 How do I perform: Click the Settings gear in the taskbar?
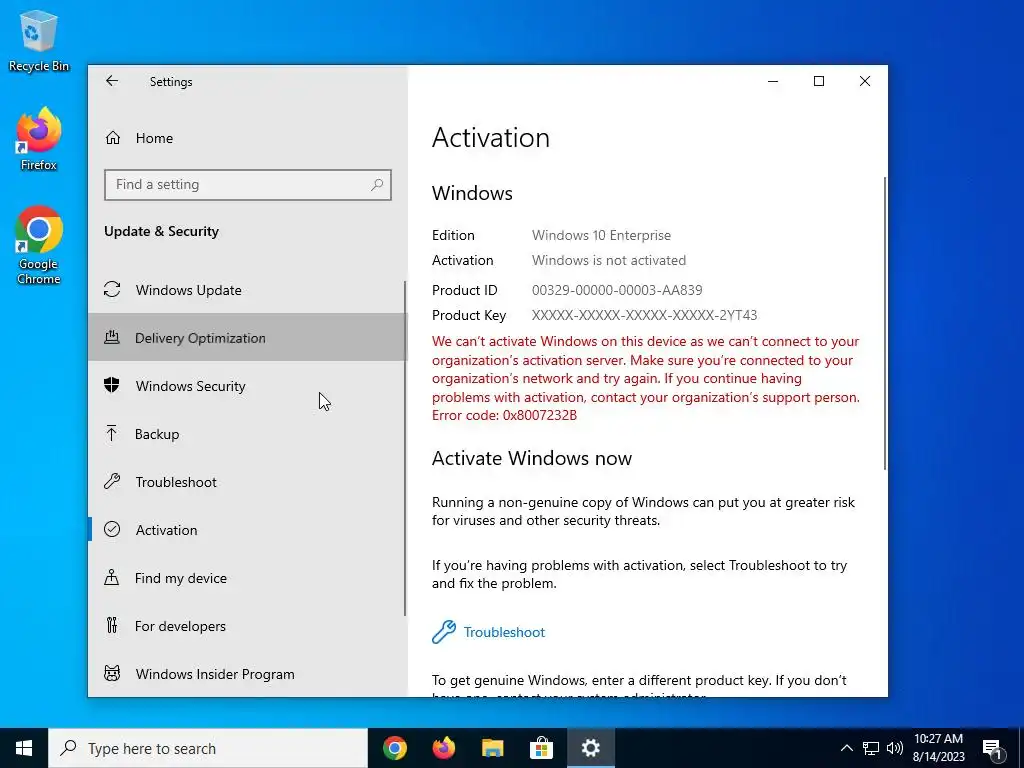pos(590,748)
